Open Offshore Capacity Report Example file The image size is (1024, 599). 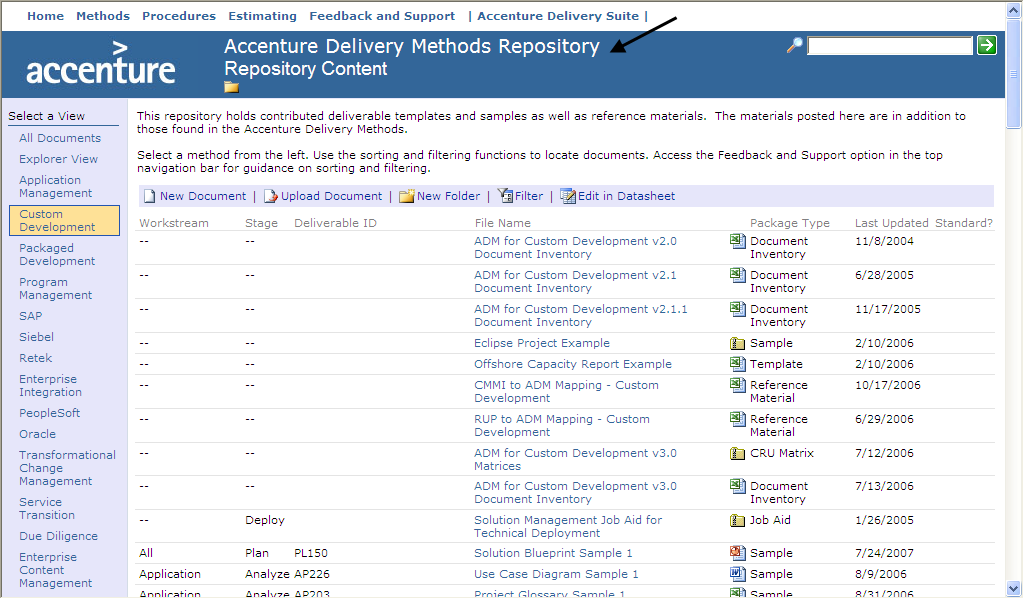[x=573, y=364]
